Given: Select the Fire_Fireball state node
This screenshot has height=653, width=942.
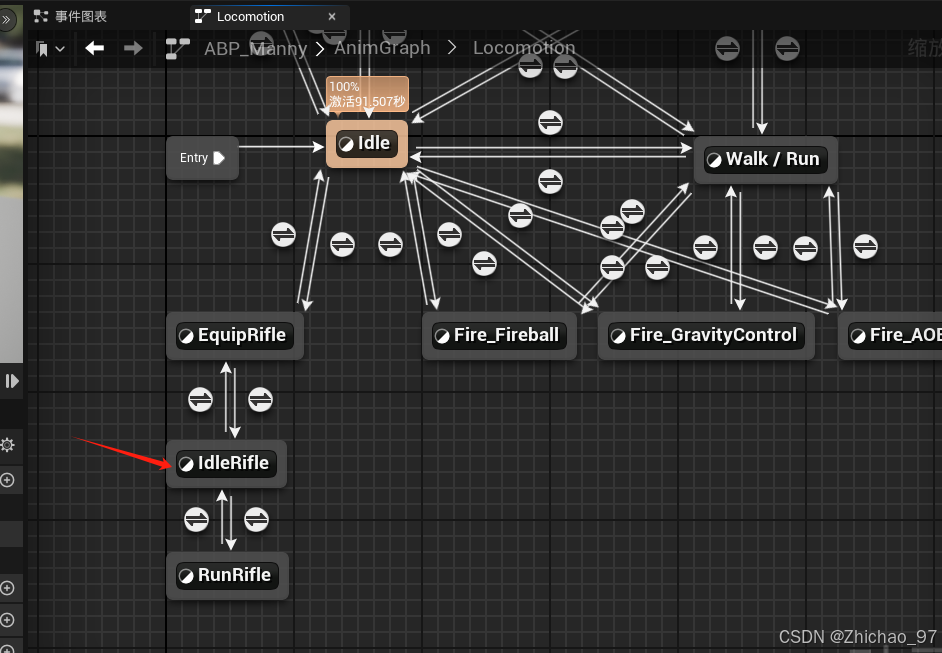Looking at the screenshot, I should 499,335.
